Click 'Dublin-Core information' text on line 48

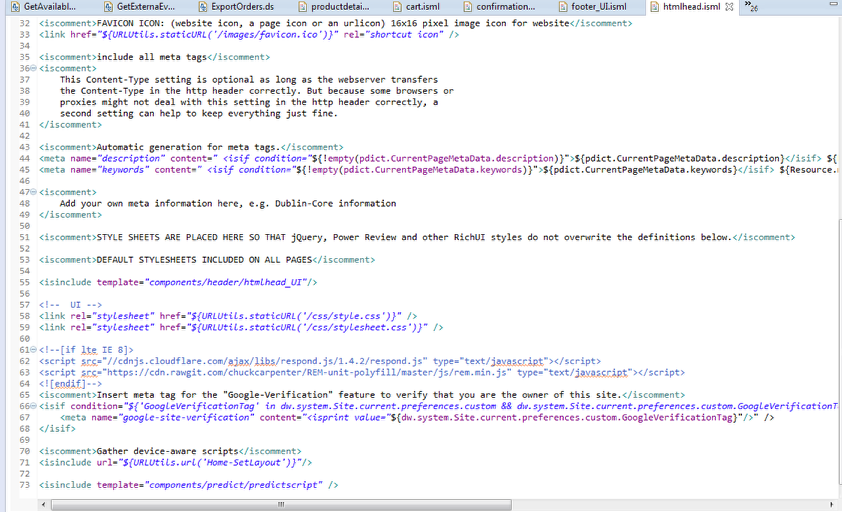(336, 204)
